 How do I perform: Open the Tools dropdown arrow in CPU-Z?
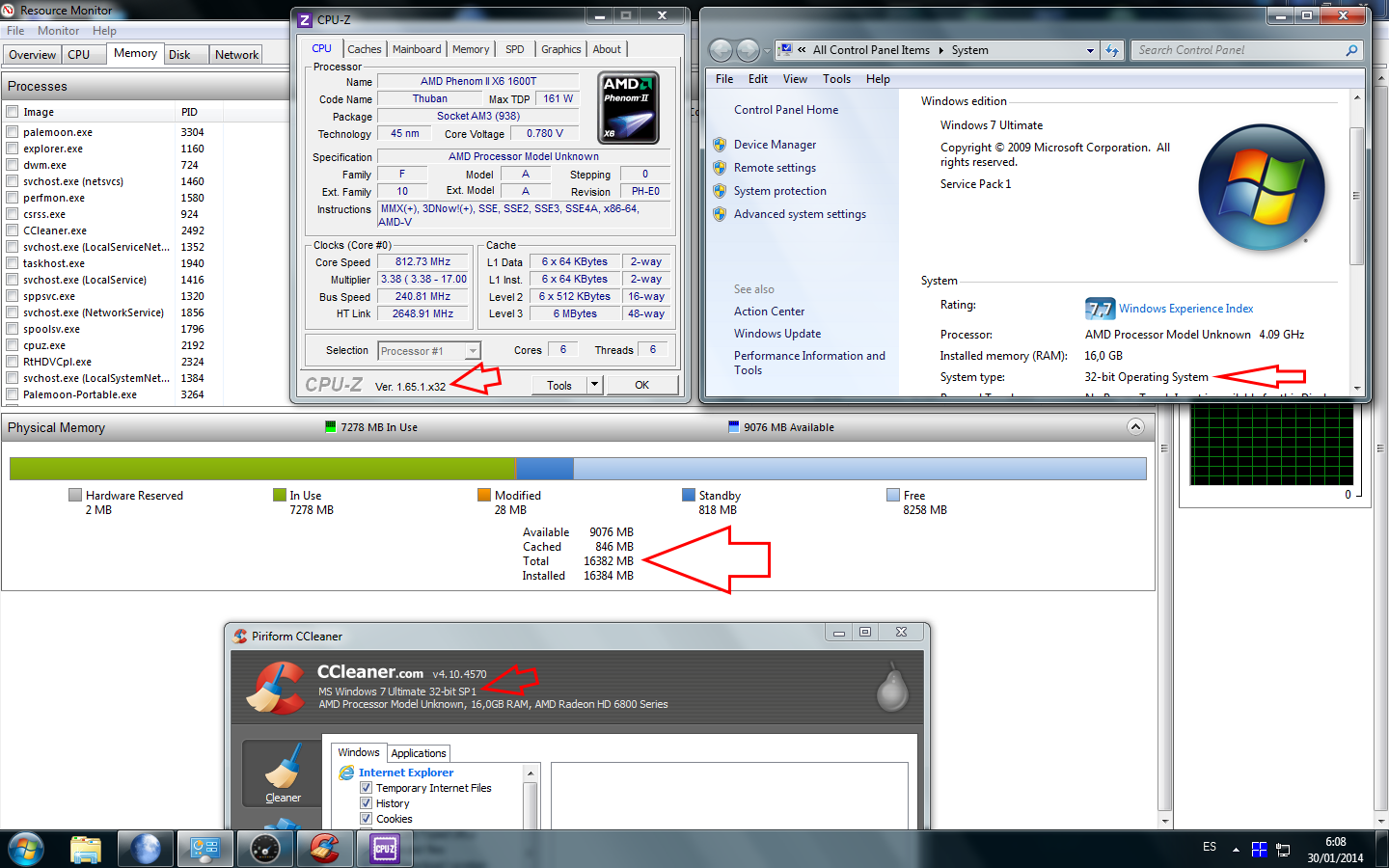pyautogui.click(x=594, y=385)
